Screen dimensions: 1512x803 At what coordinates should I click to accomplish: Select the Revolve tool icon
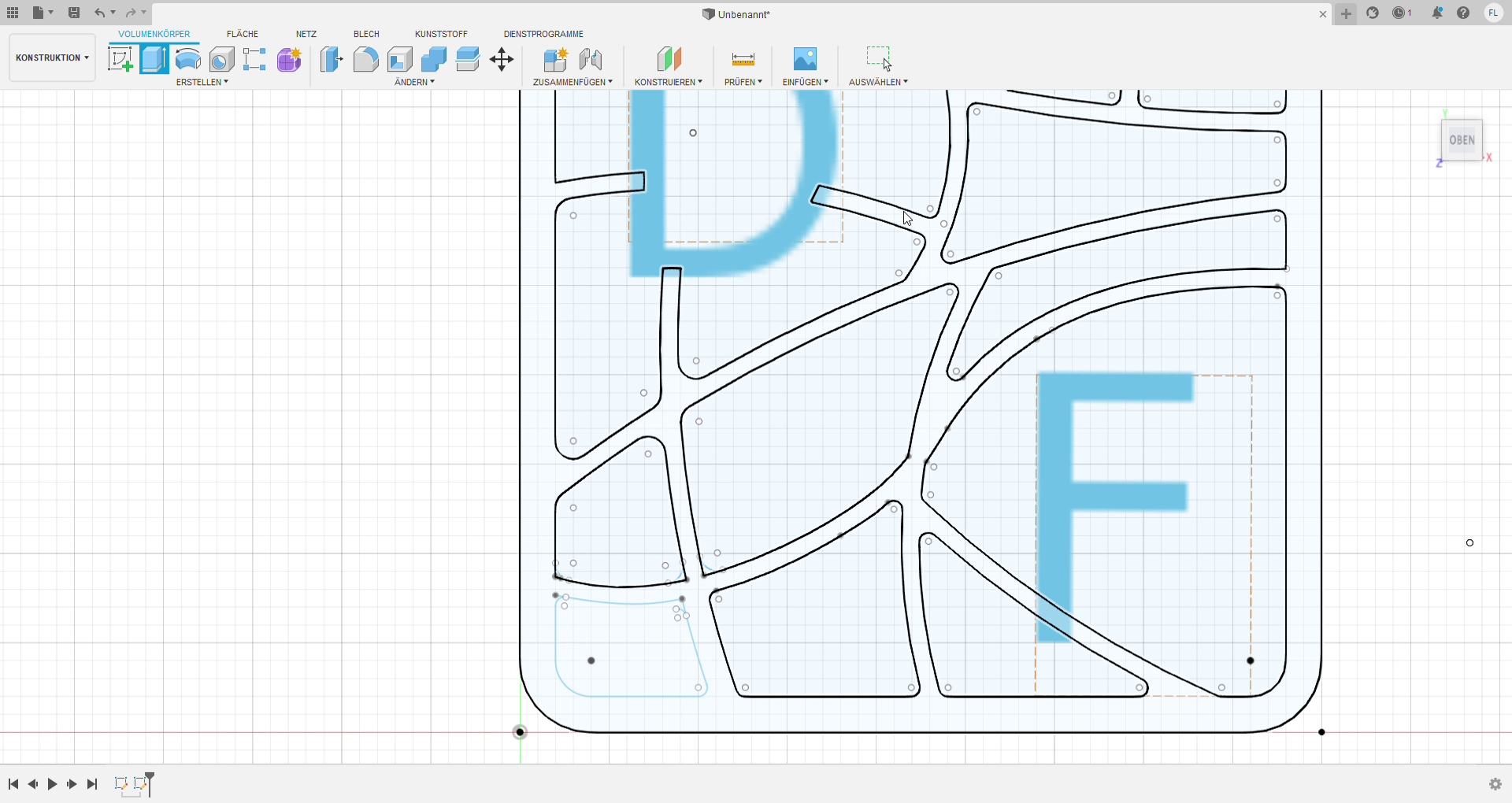point(187,59)
